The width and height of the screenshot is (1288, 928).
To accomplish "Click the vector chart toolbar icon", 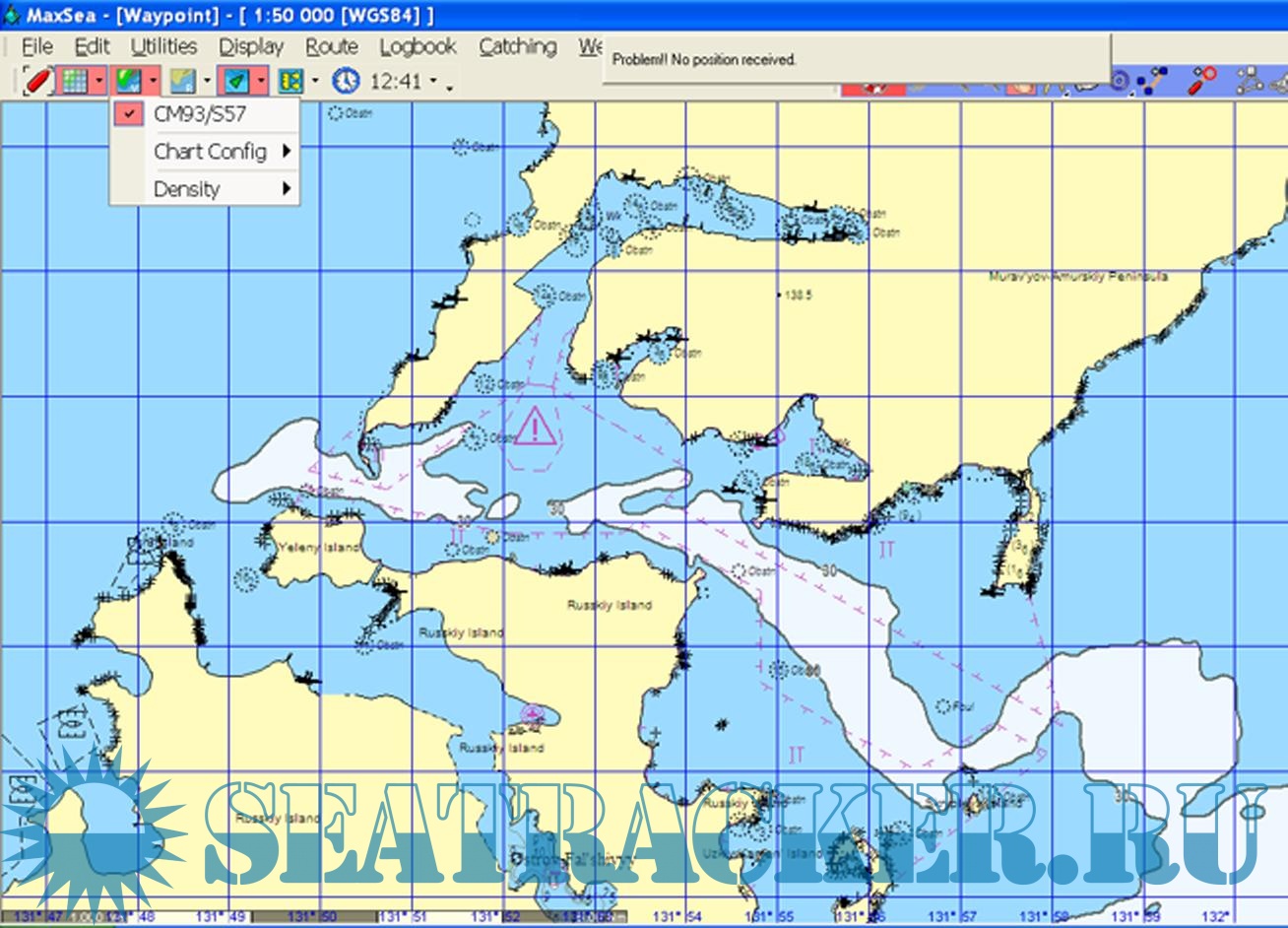I will click(128, 80).
